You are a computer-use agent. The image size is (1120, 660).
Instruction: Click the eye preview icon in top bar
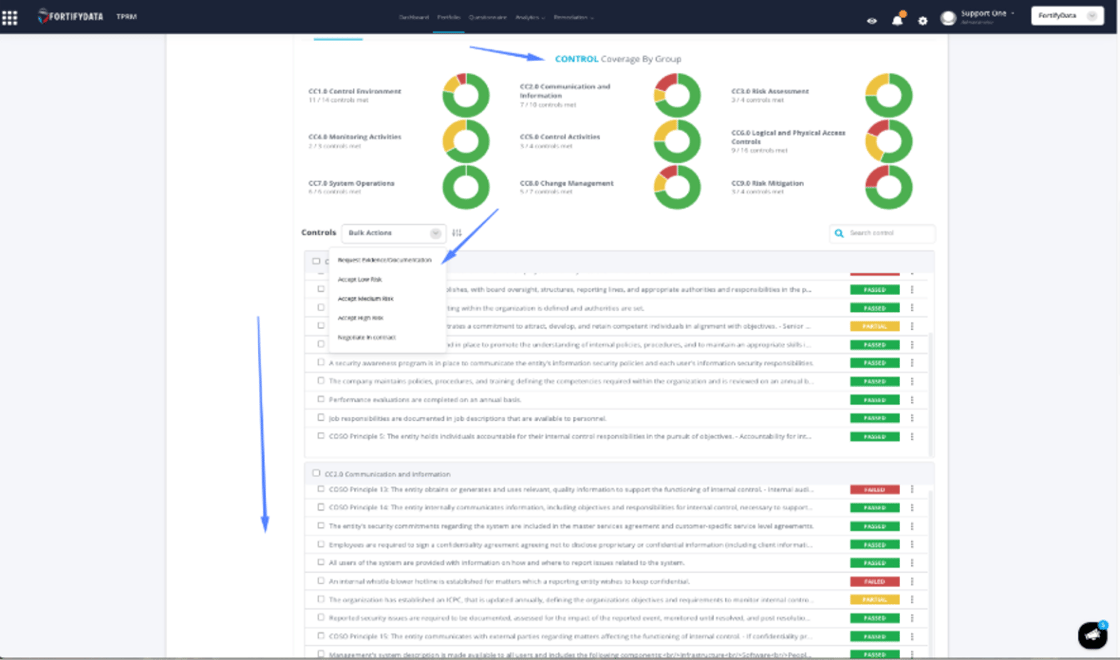[x=871, y=19]
